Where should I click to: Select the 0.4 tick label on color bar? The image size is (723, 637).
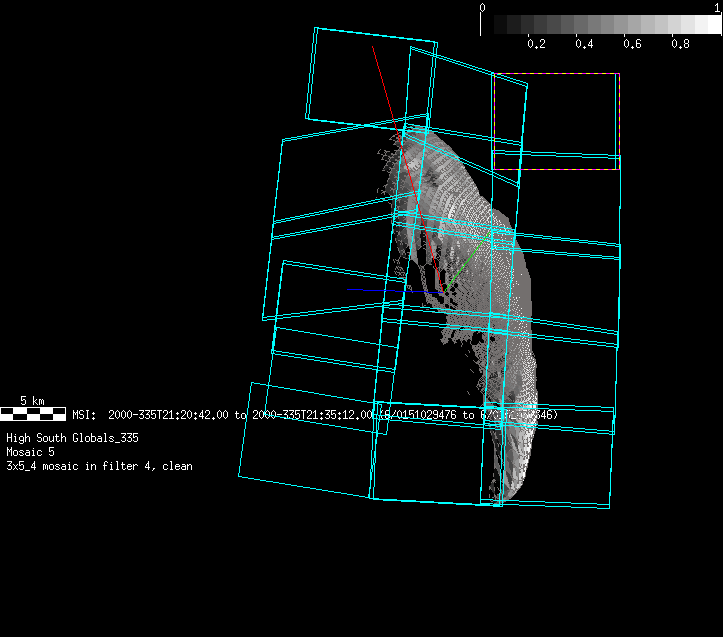pos(584,45)
